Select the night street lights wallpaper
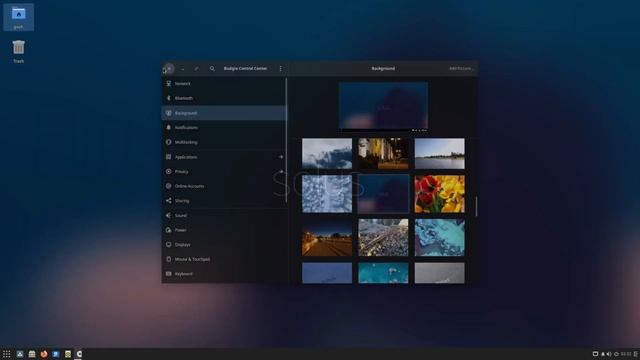The image size is (640, 360). tap(383, 153)
